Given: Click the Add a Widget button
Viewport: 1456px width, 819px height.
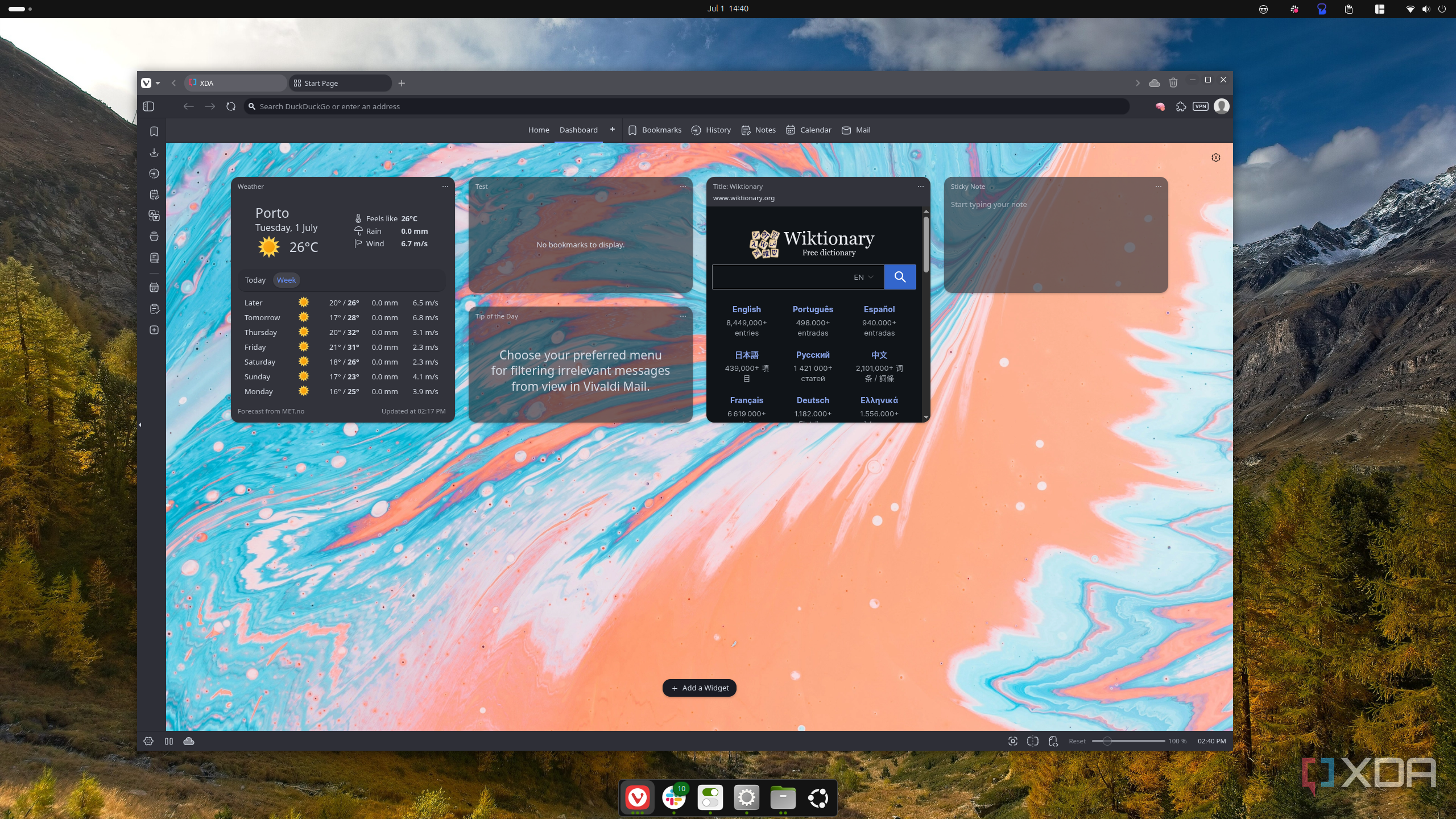Looking at the screenshot, I should pos(699,688).
